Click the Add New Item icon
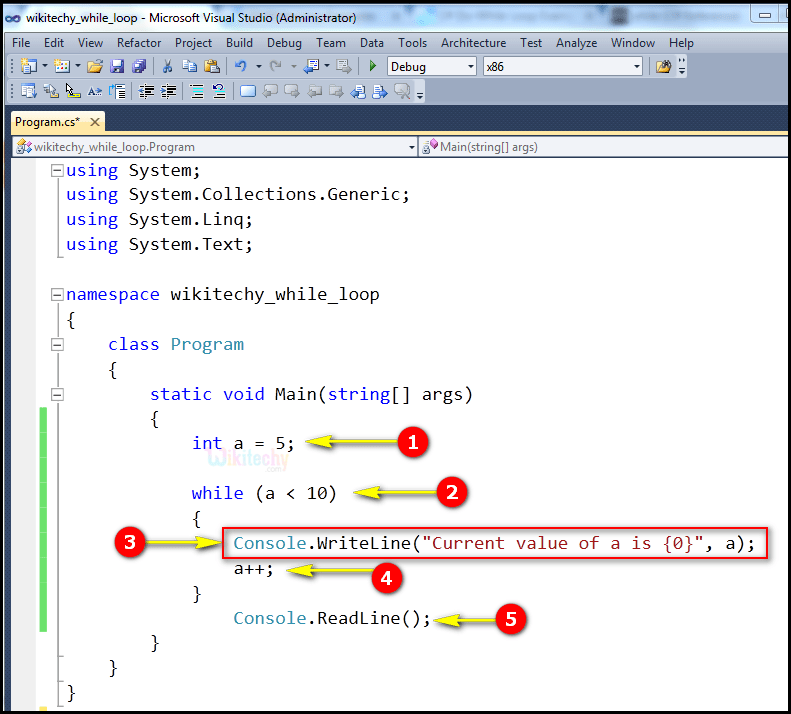This screenshot has width=791, height=714. [62, 66]
